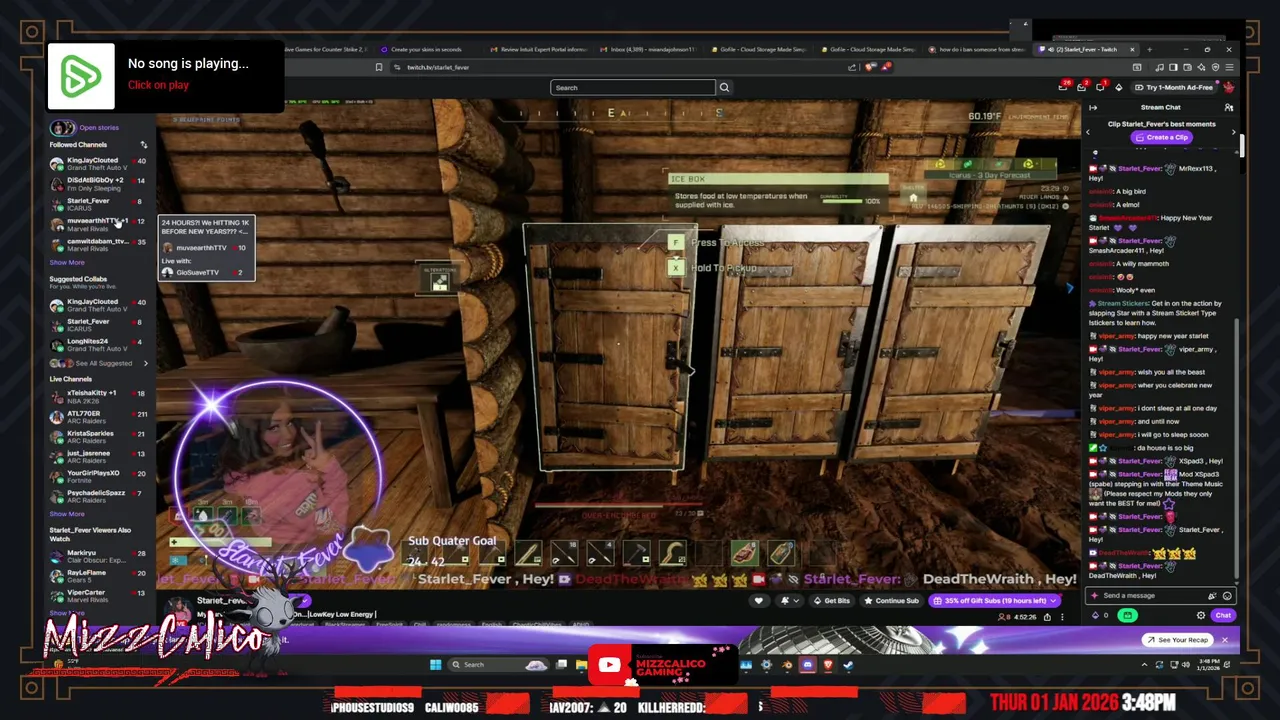Open a new browser tab with plus button

[1149, 49]
